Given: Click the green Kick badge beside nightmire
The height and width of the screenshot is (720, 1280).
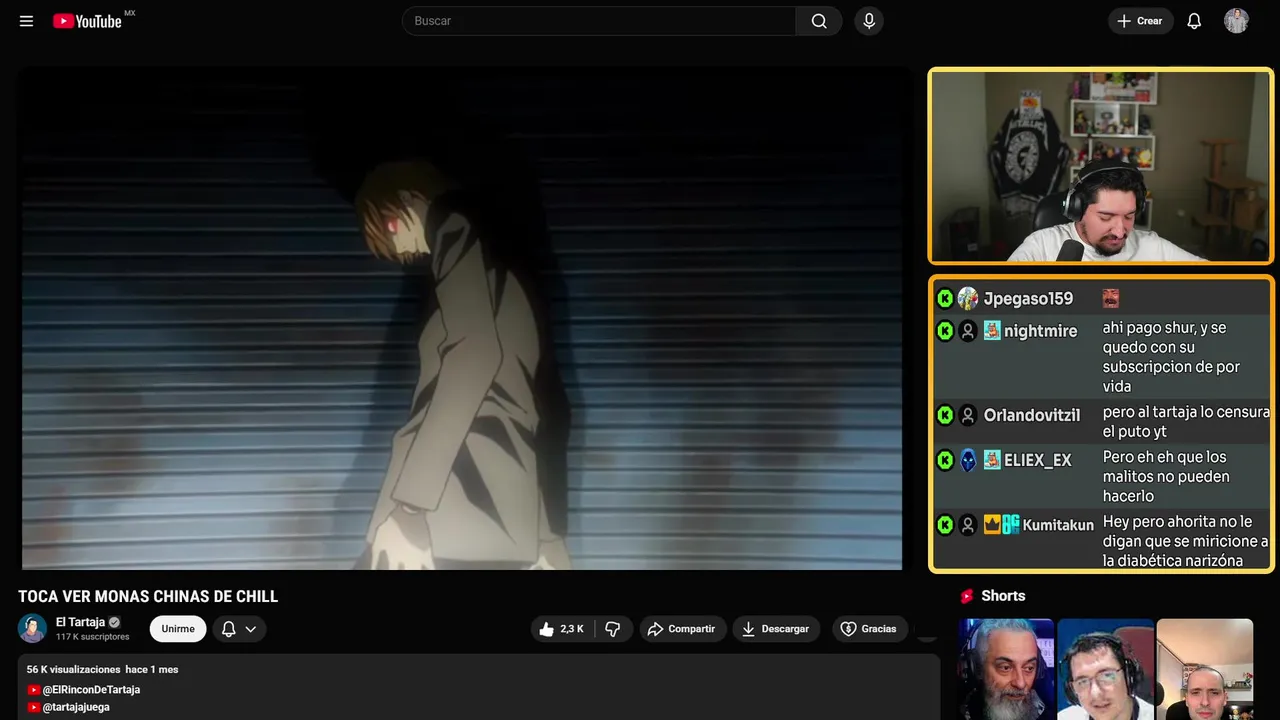Looking at the screenshot, I should point(945,331).
